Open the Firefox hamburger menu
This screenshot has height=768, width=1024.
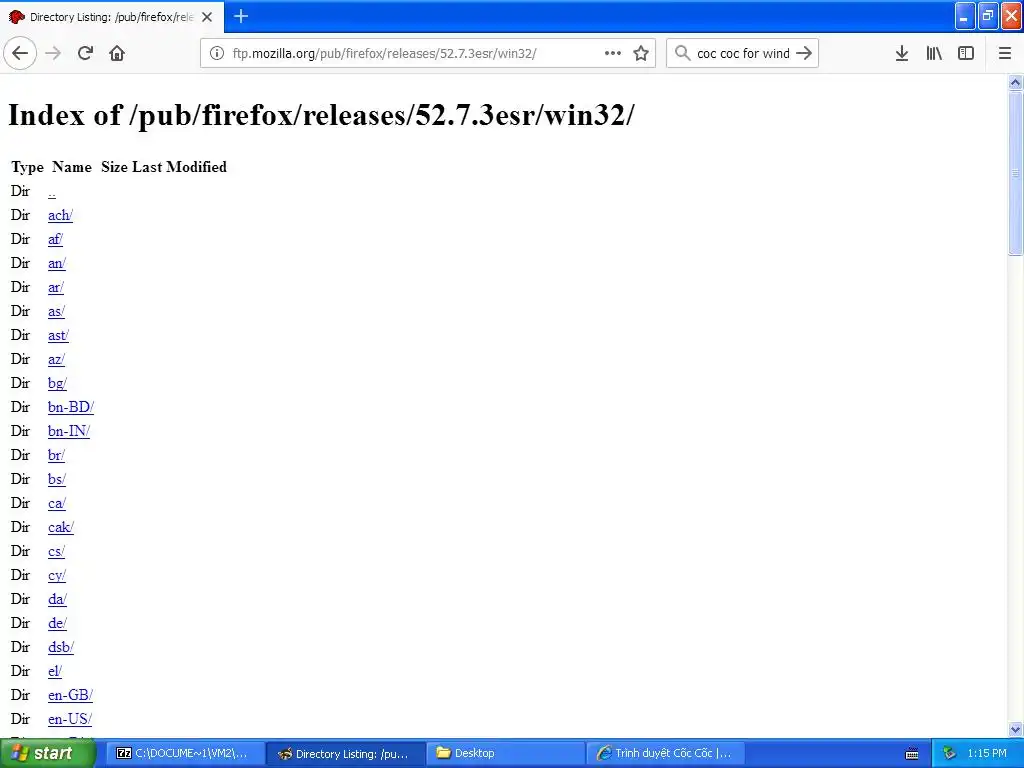tap(1005, 54)
